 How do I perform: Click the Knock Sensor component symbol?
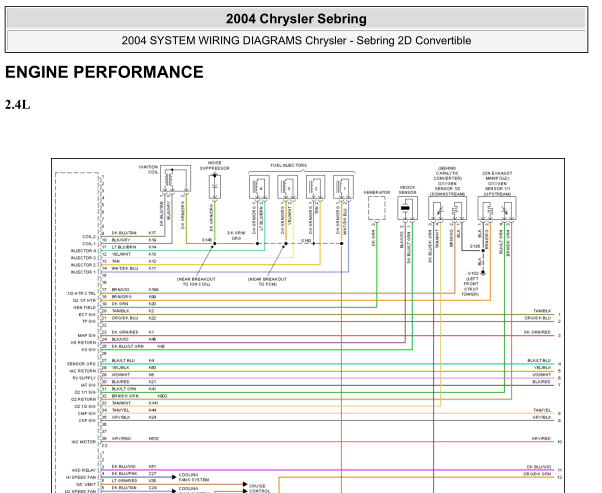coord(407,208)
